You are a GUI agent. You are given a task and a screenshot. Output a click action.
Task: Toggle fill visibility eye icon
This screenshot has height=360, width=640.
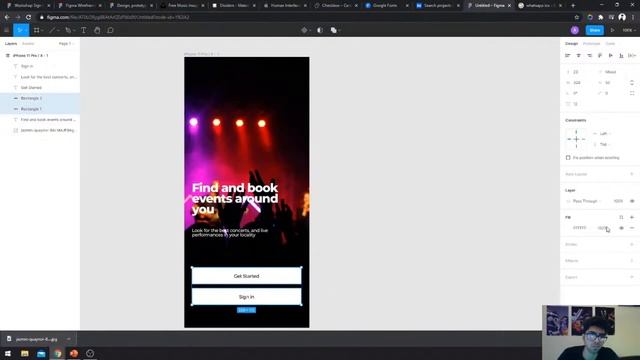[x=621, y=228]
